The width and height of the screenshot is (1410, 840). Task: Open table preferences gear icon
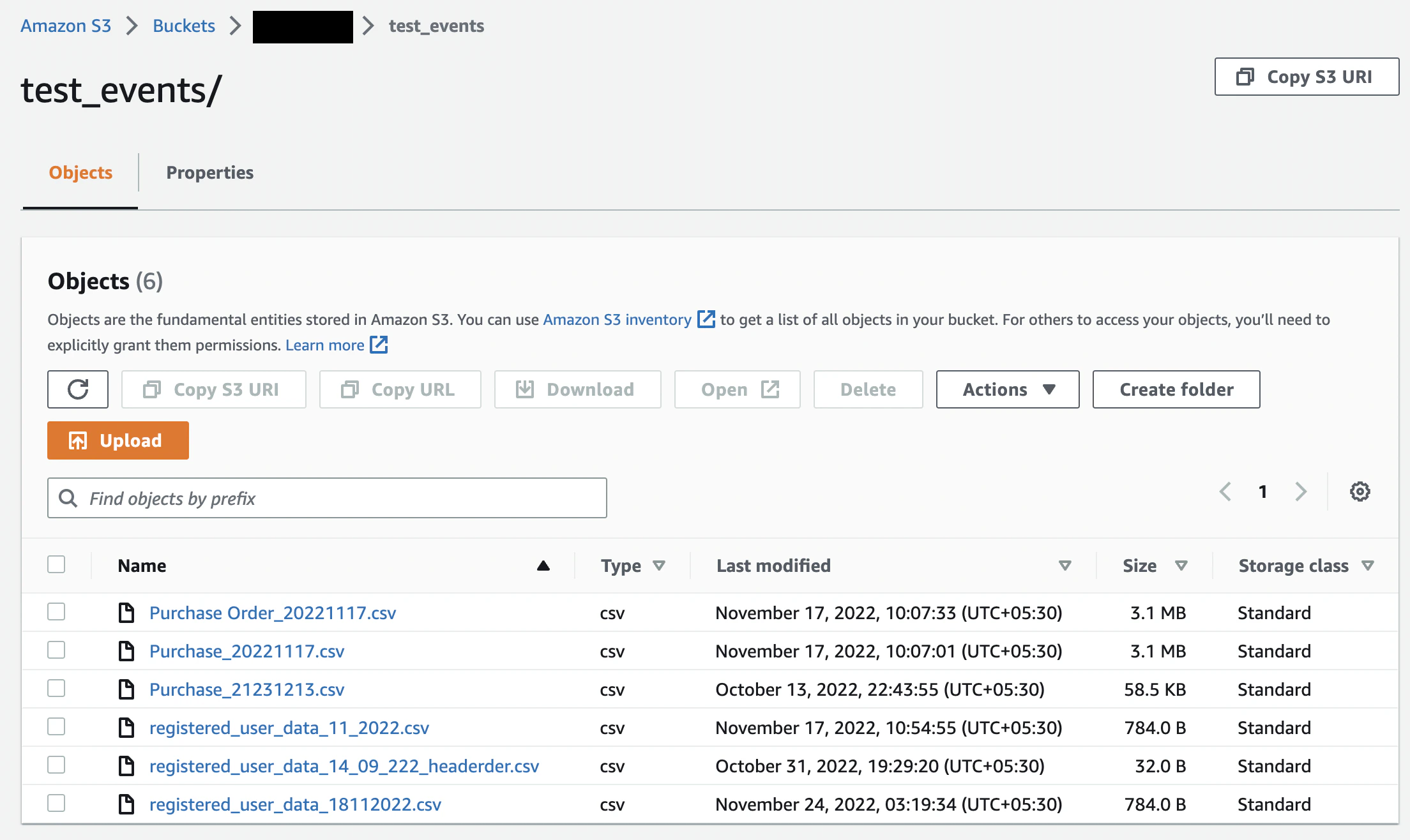click(1360, 491)
